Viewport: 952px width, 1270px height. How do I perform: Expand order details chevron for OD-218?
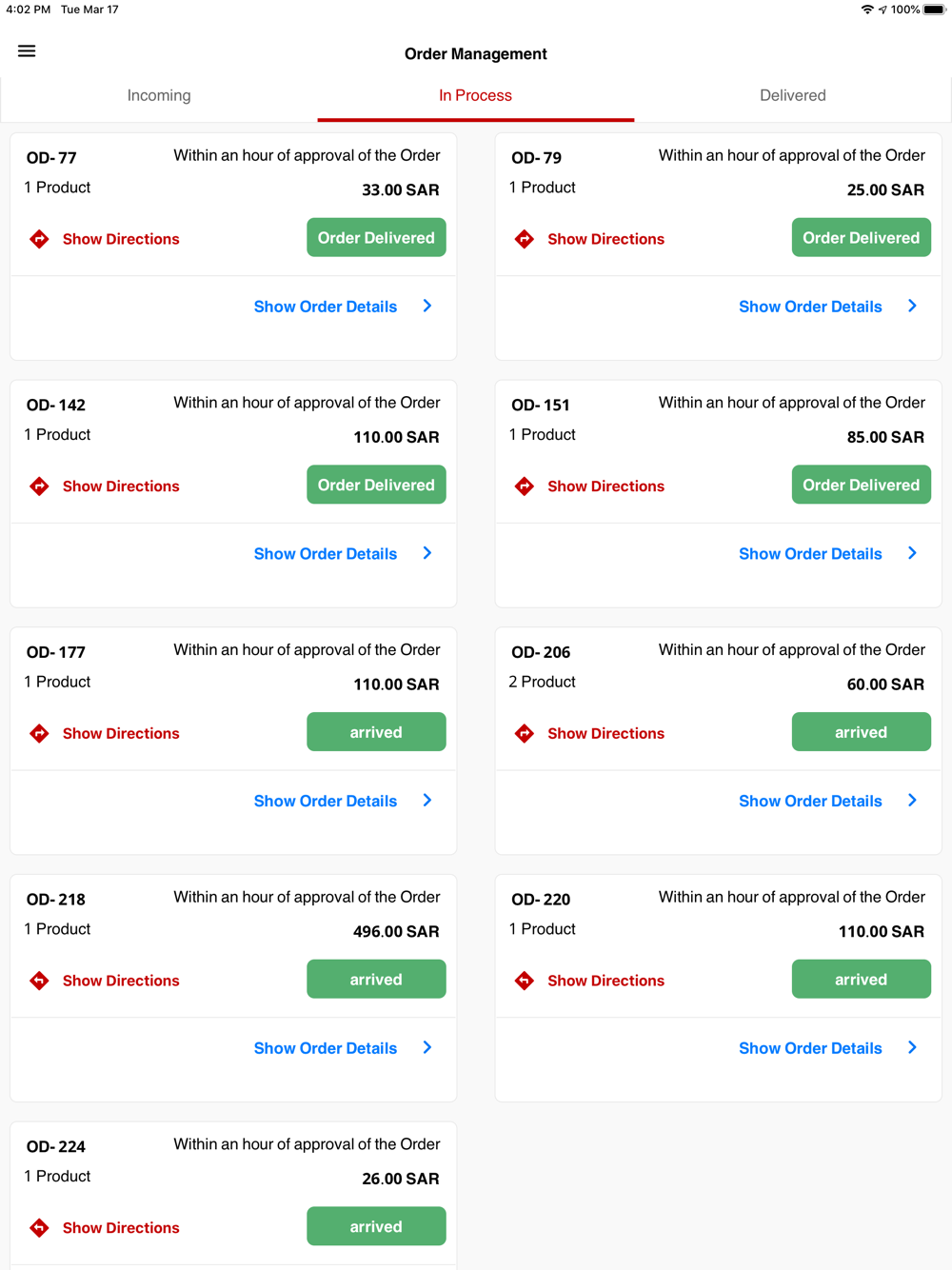(x=427, y=1047)
